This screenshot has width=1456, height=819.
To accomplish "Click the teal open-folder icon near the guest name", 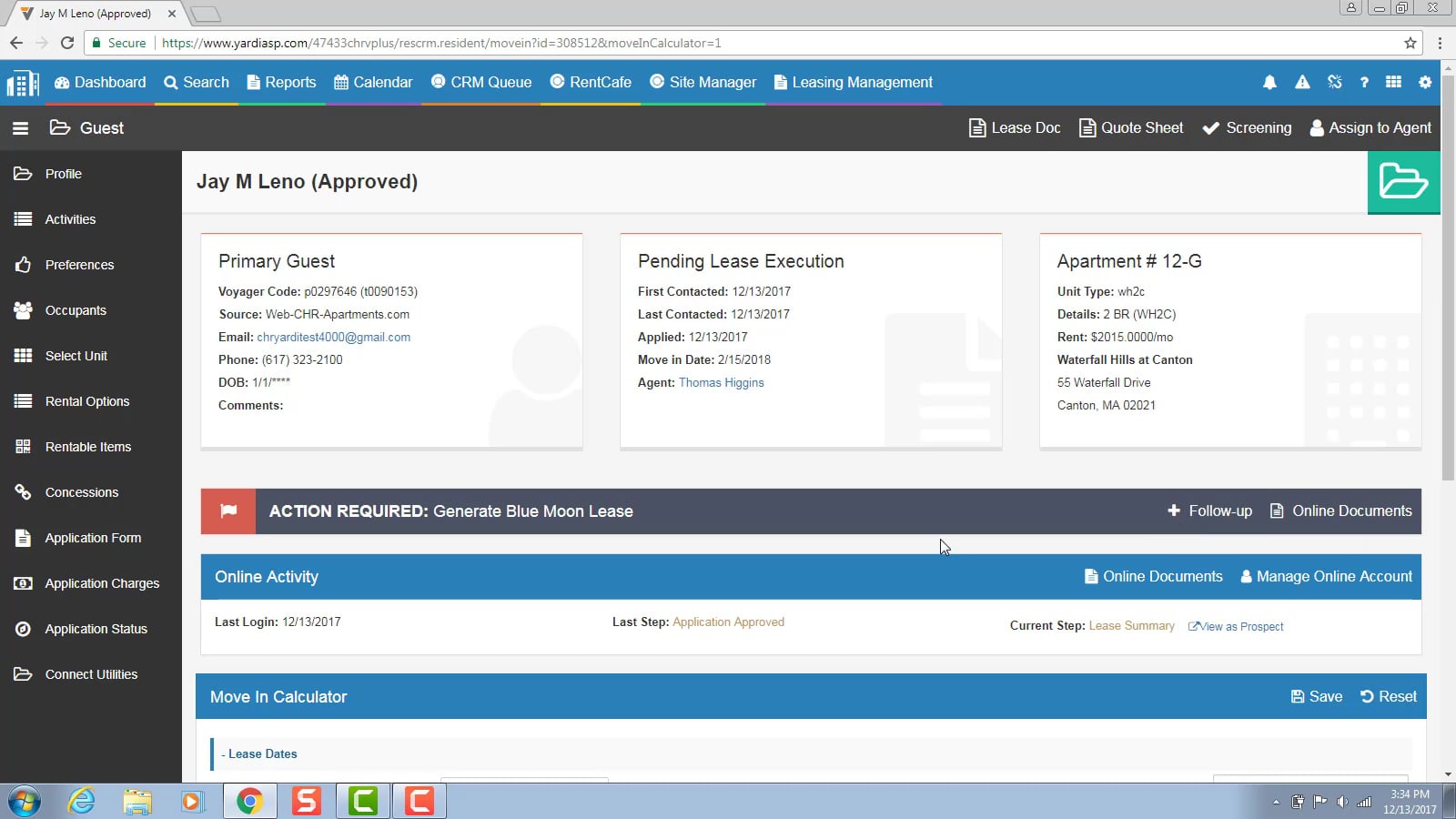I will (1403, 181).
